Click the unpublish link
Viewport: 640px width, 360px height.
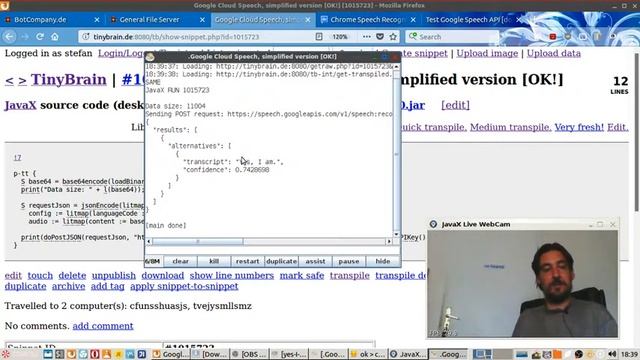click(113, 276)
